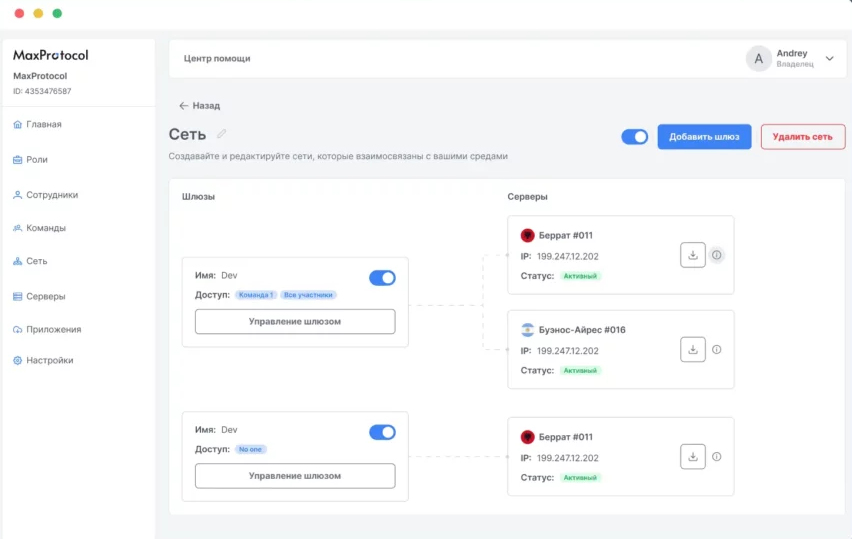852x539 pixels.
Task: Download config for top Беррат #011 server
Action: tap(693, 255)
